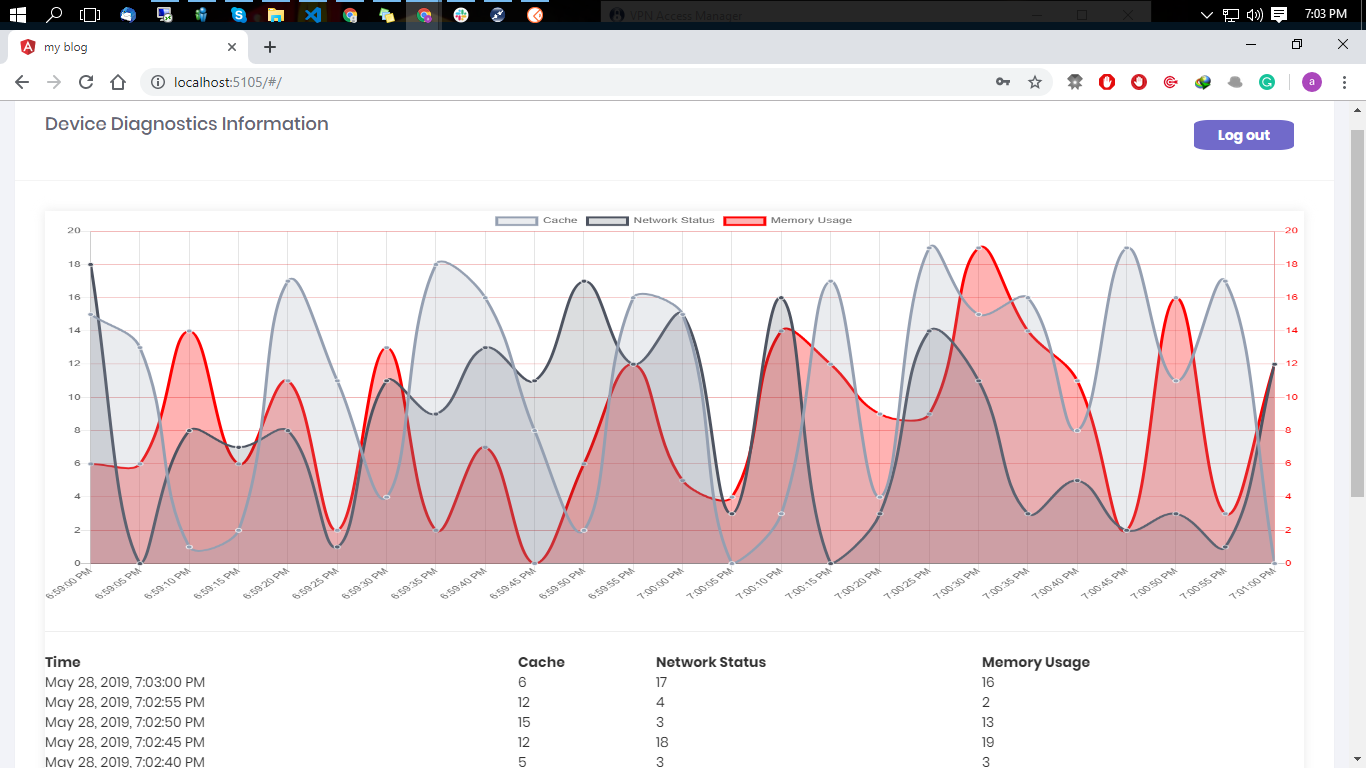Open Chrome's three-dot menu
Viewport: 1366px width, 768px height.
(1344, 82)
